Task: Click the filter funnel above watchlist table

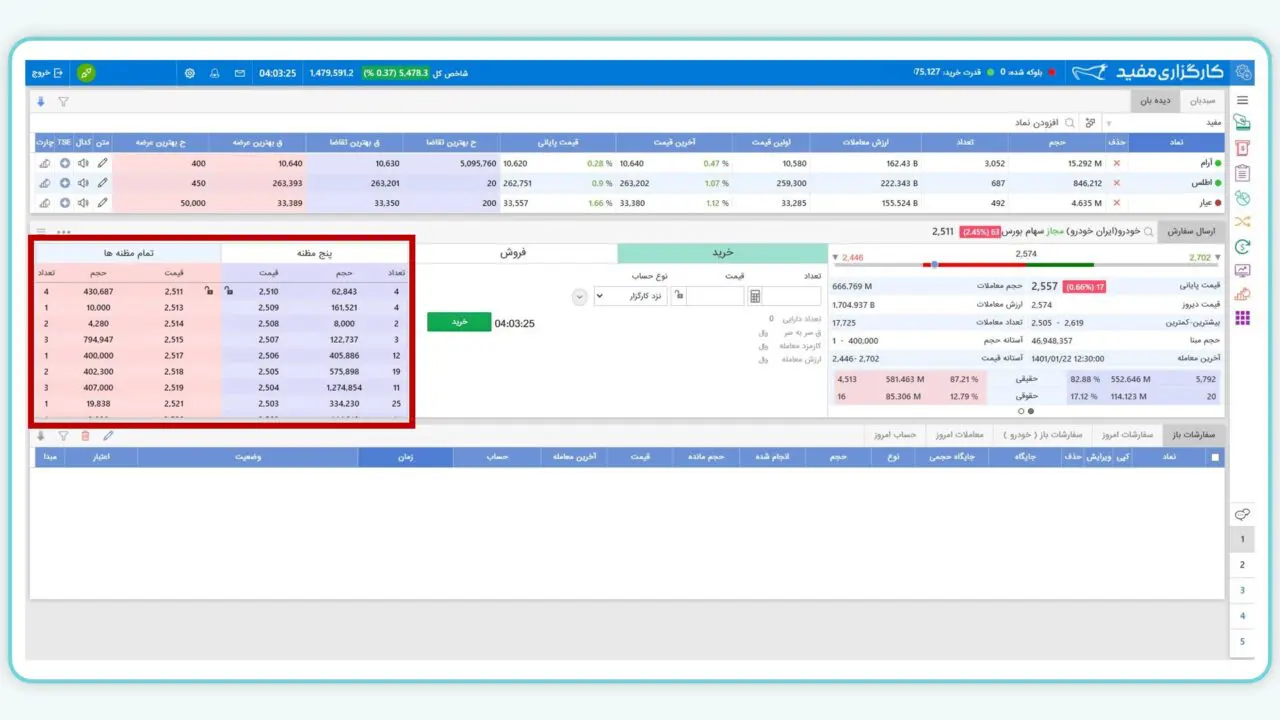Action: tap(63, 101)
